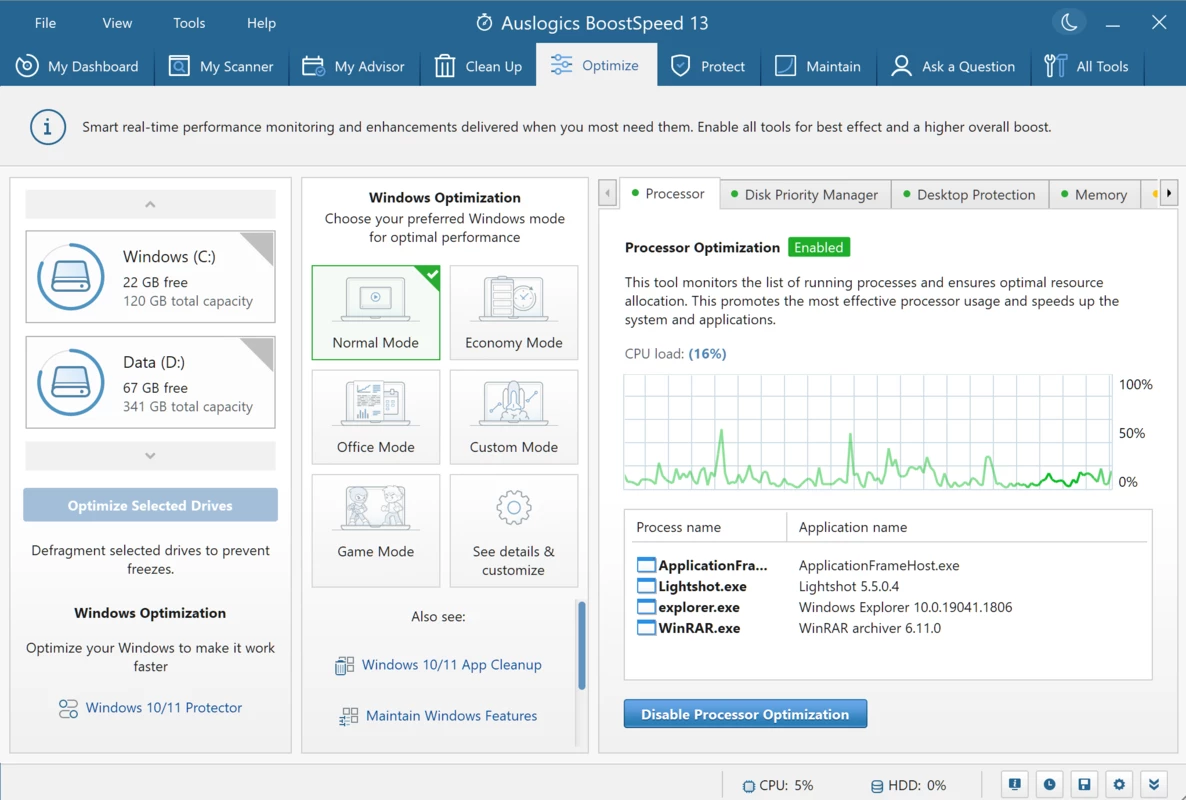Open the File menu
This screenshot has width=1186, height=800.
click(45, 23)
